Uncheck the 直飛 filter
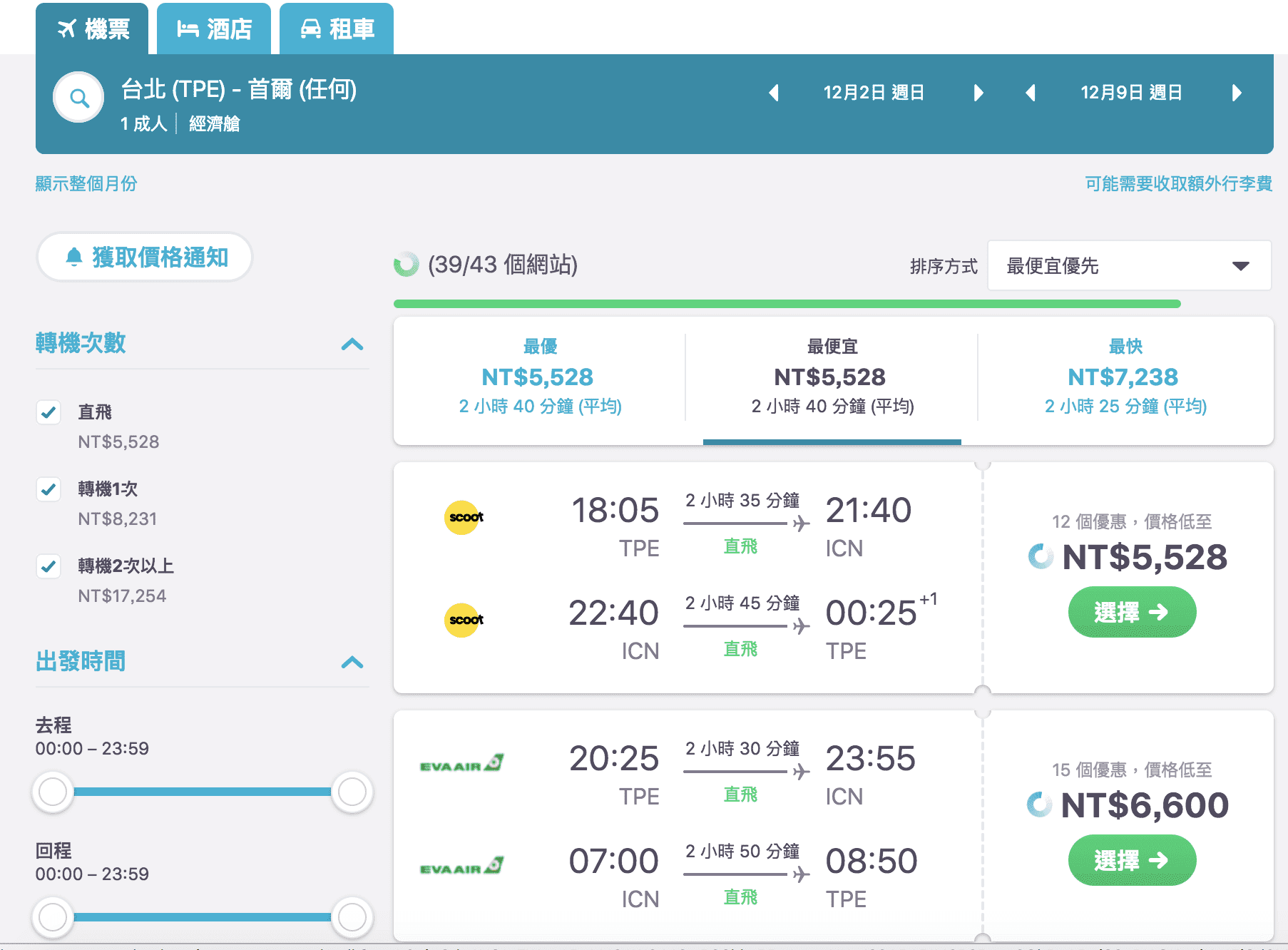 (48, 412)
